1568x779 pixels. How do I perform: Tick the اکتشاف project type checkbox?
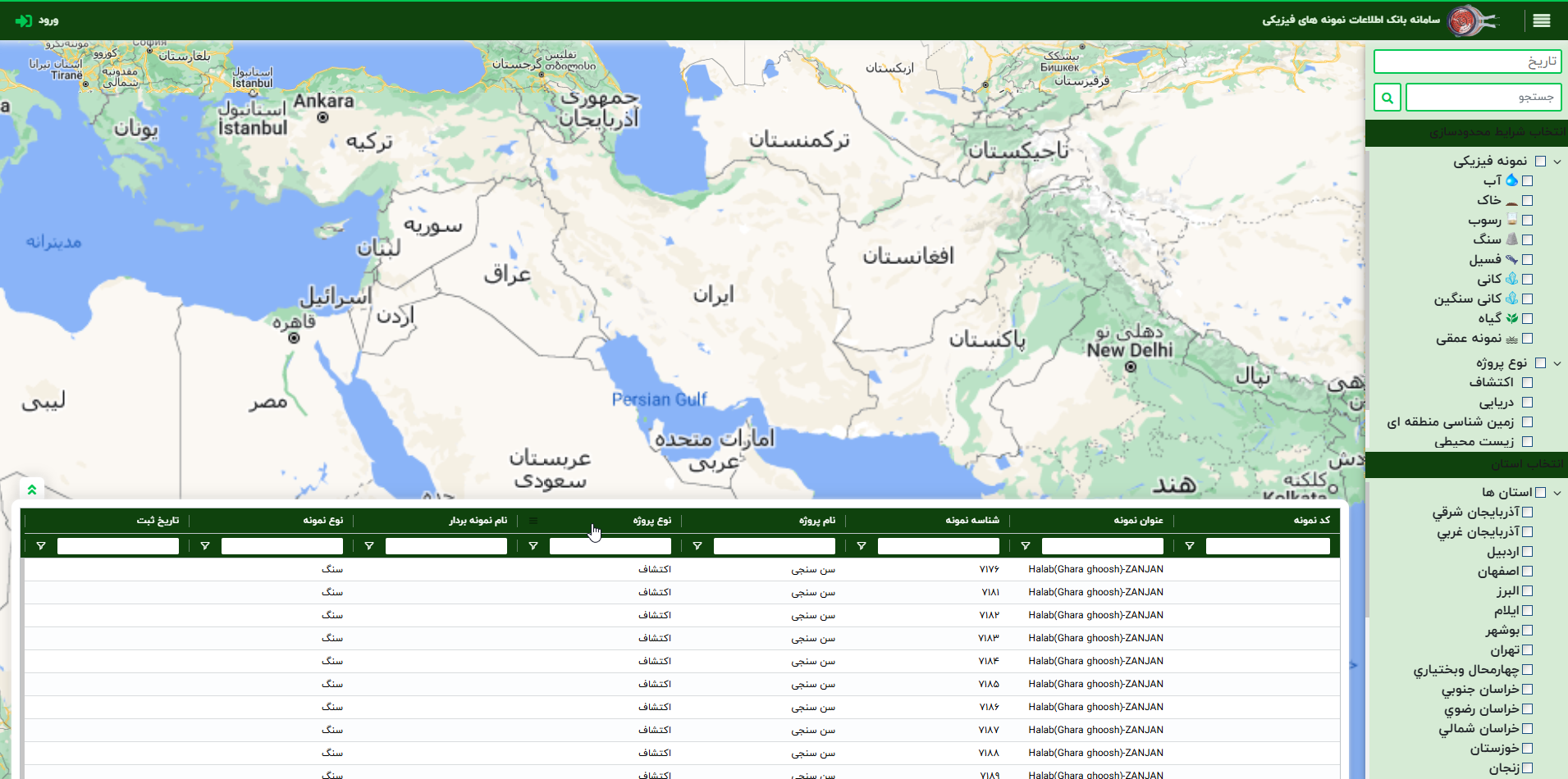(x=1527, y=383)
